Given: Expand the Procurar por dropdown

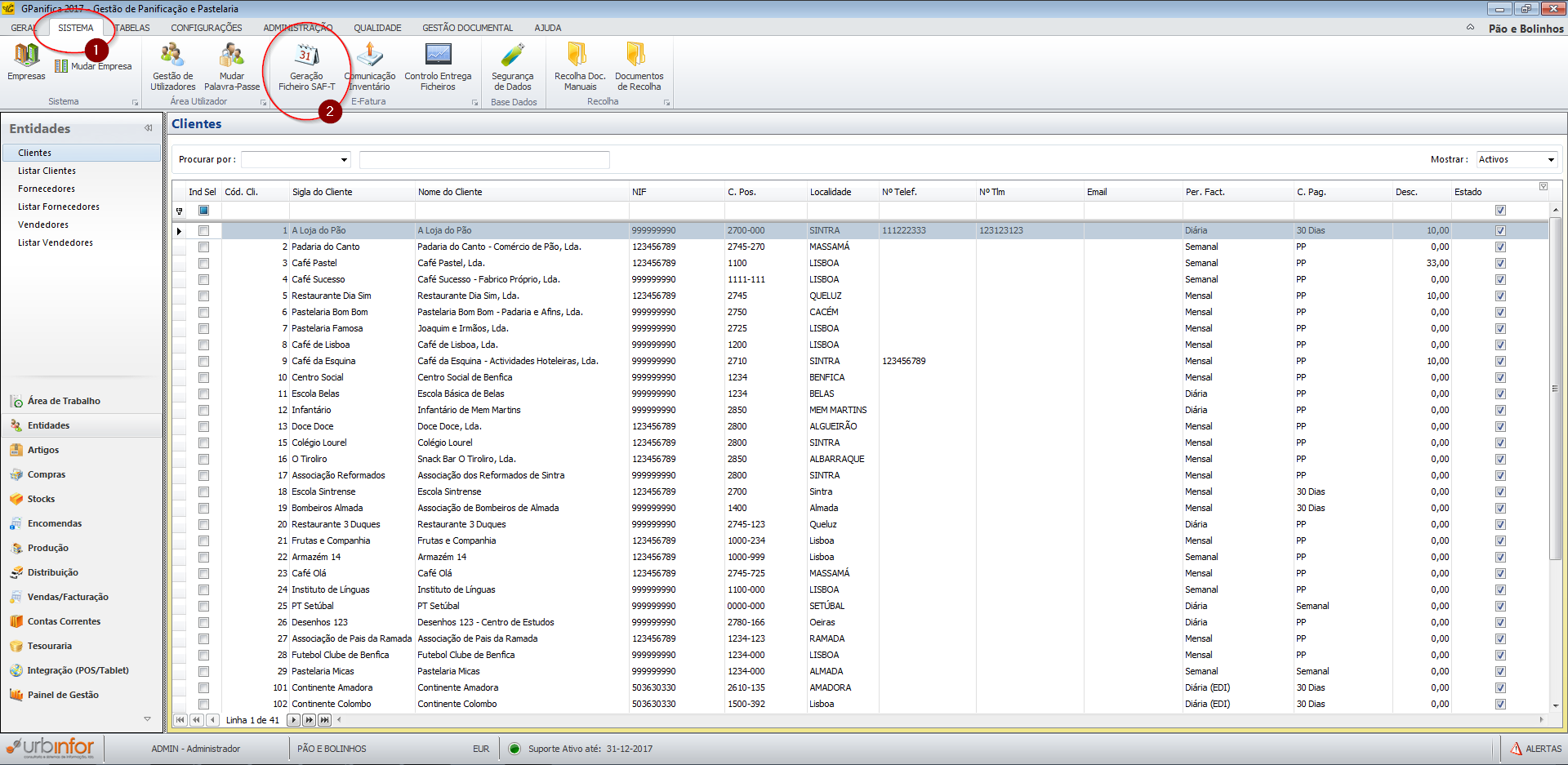Looking at the screenshot, I should pyautogui.click(x=344, y=160).
